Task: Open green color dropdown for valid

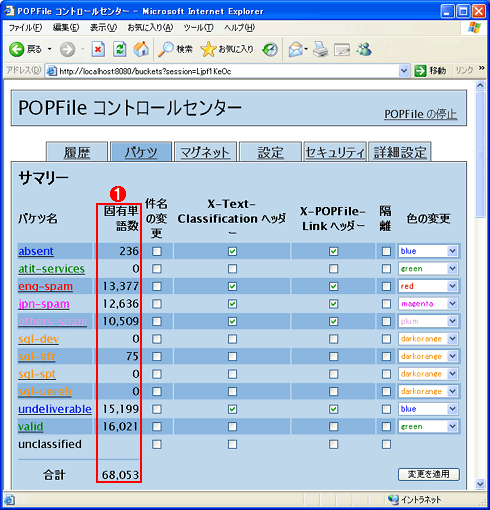Action: [428, 426]
